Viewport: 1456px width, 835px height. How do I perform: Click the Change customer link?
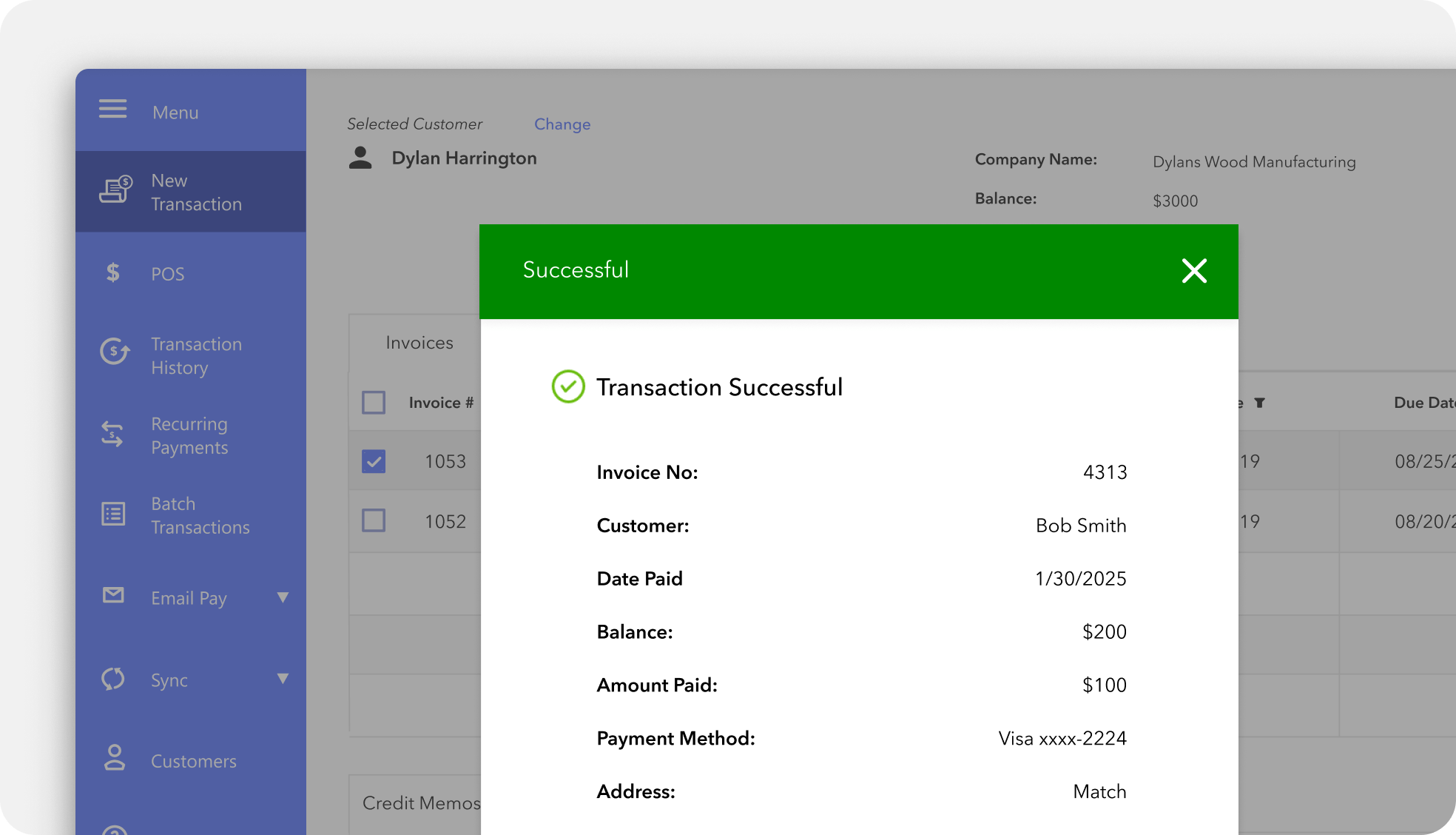562,124
